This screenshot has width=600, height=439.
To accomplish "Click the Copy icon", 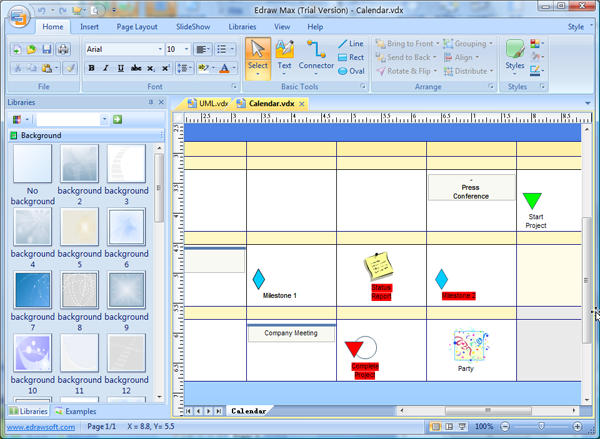I will [32, 68].
